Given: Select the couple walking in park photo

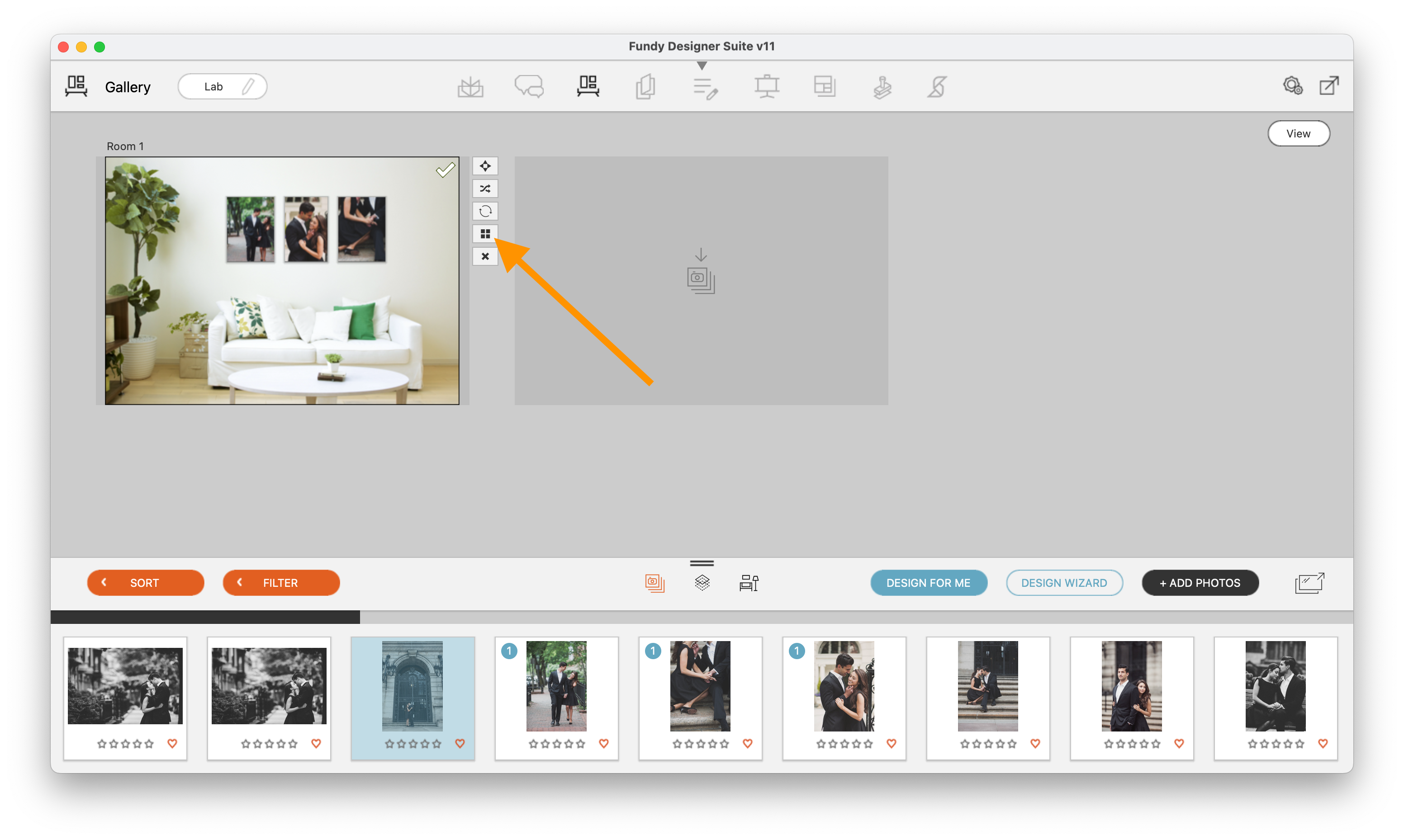Looking at the screenshot, I should (x=556, y=686).
